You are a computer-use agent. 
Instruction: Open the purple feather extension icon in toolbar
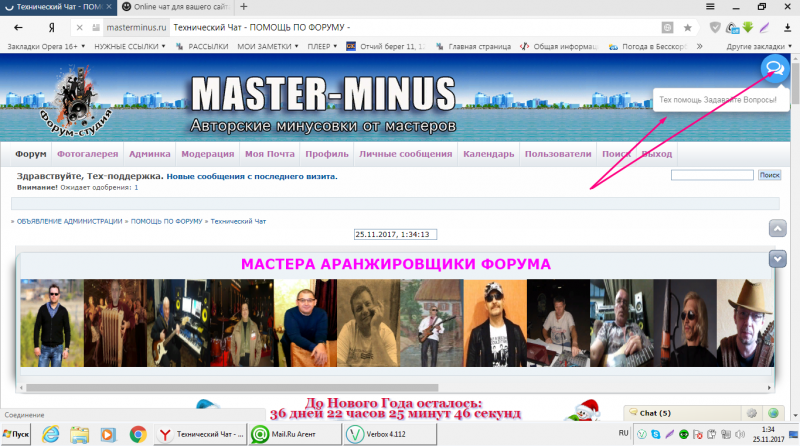[x=764, y=28]
